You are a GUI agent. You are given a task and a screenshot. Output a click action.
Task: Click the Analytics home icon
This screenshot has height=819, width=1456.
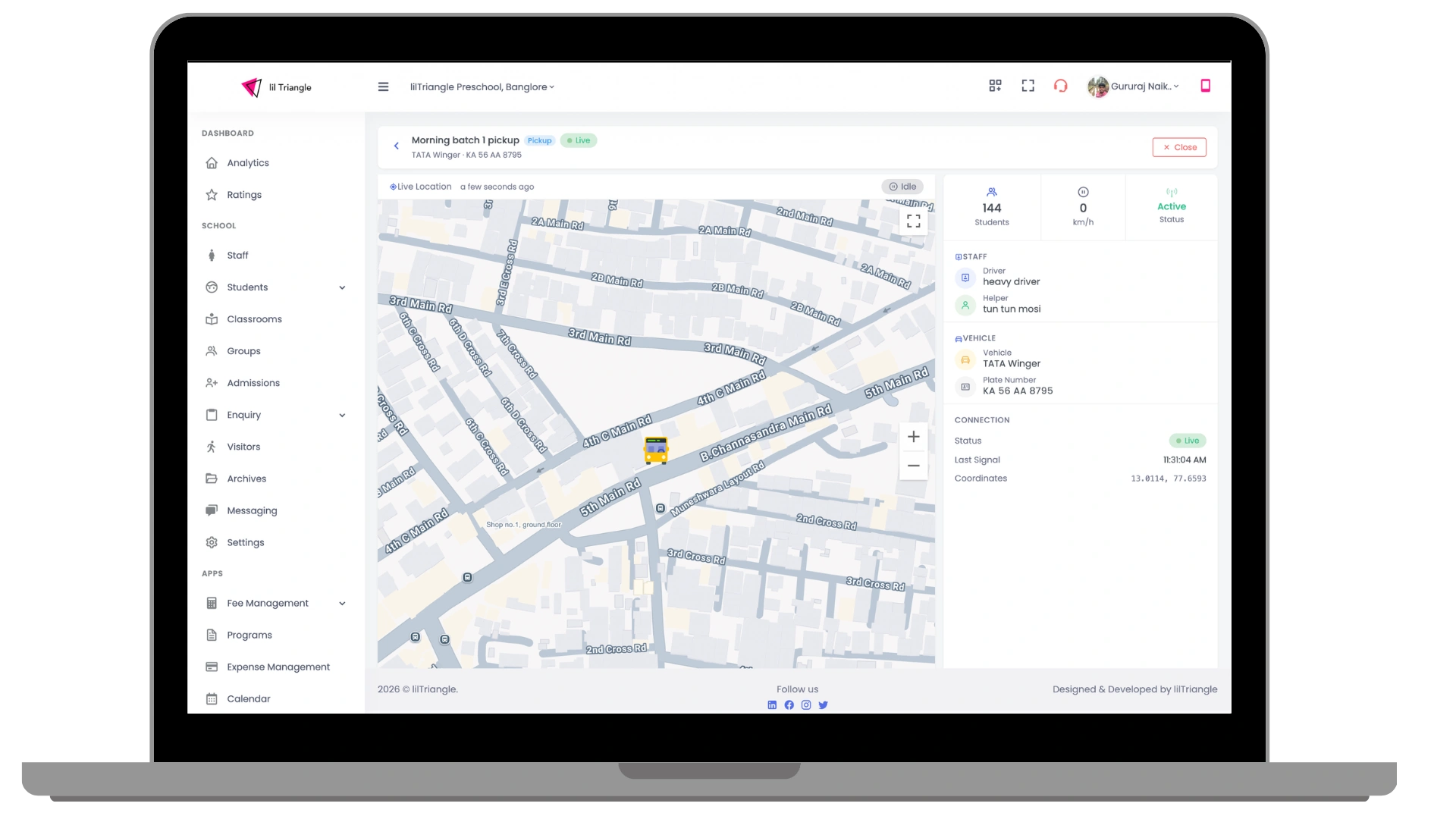(212, 163)
